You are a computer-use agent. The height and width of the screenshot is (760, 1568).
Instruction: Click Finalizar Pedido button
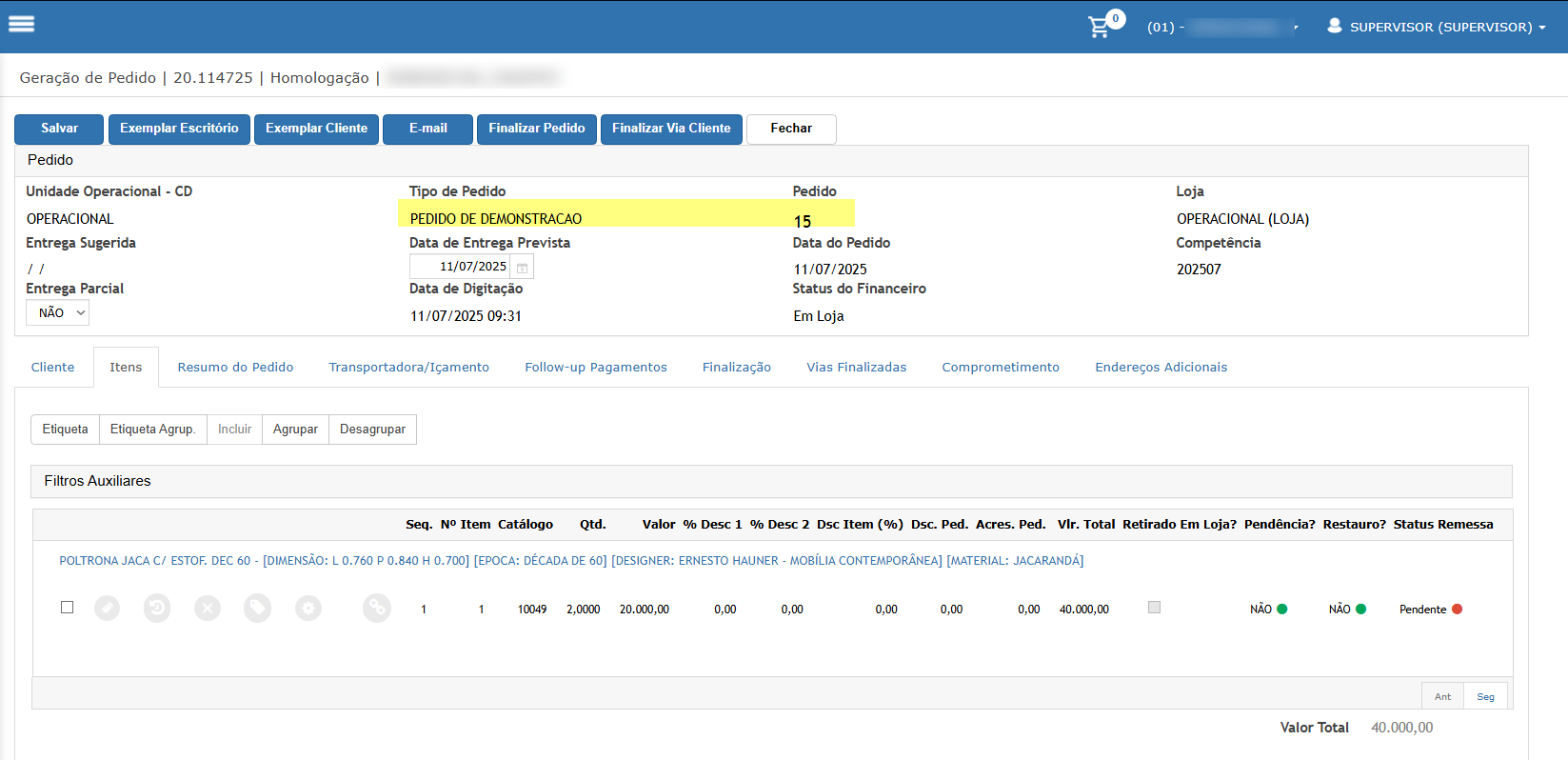tap(537, 129)
